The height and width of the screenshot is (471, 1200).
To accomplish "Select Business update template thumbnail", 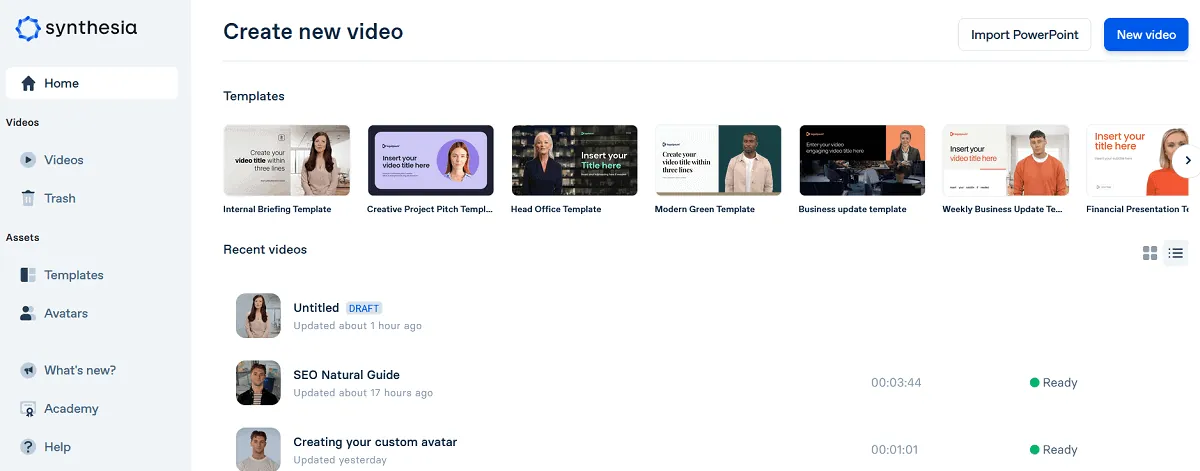I will (862, 160).
